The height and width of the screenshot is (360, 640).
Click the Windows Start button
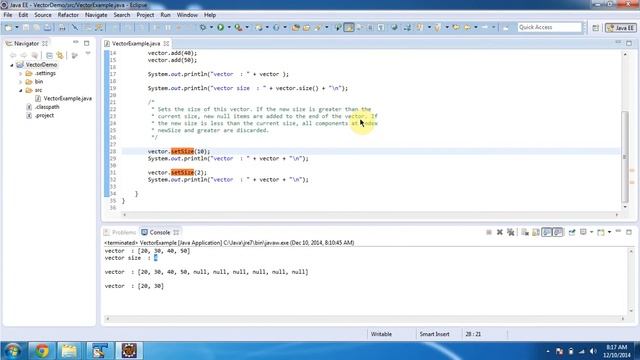(12, 351)
